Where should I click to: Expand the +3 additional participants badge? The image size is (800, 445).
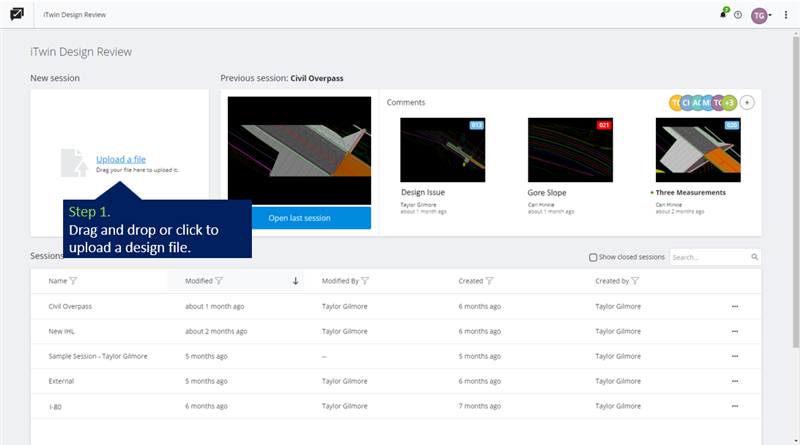(729, 102)
